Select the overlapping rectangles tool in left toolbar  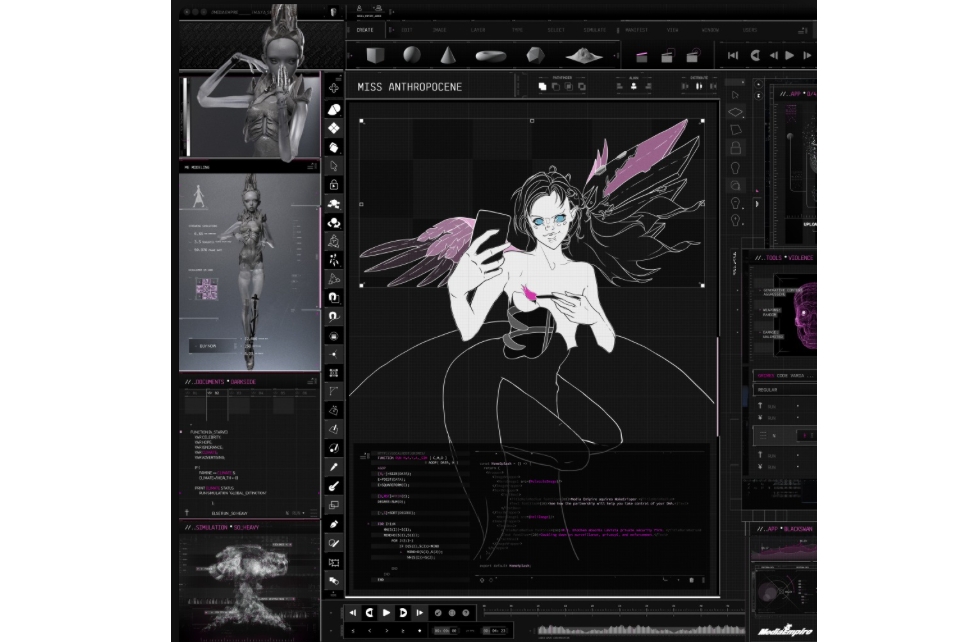tap(334, 505)
